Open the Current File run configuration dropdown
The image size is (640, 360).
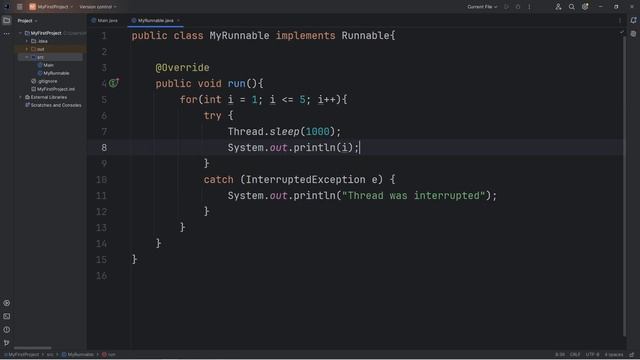pyautogui.click(x=482, y=7)
